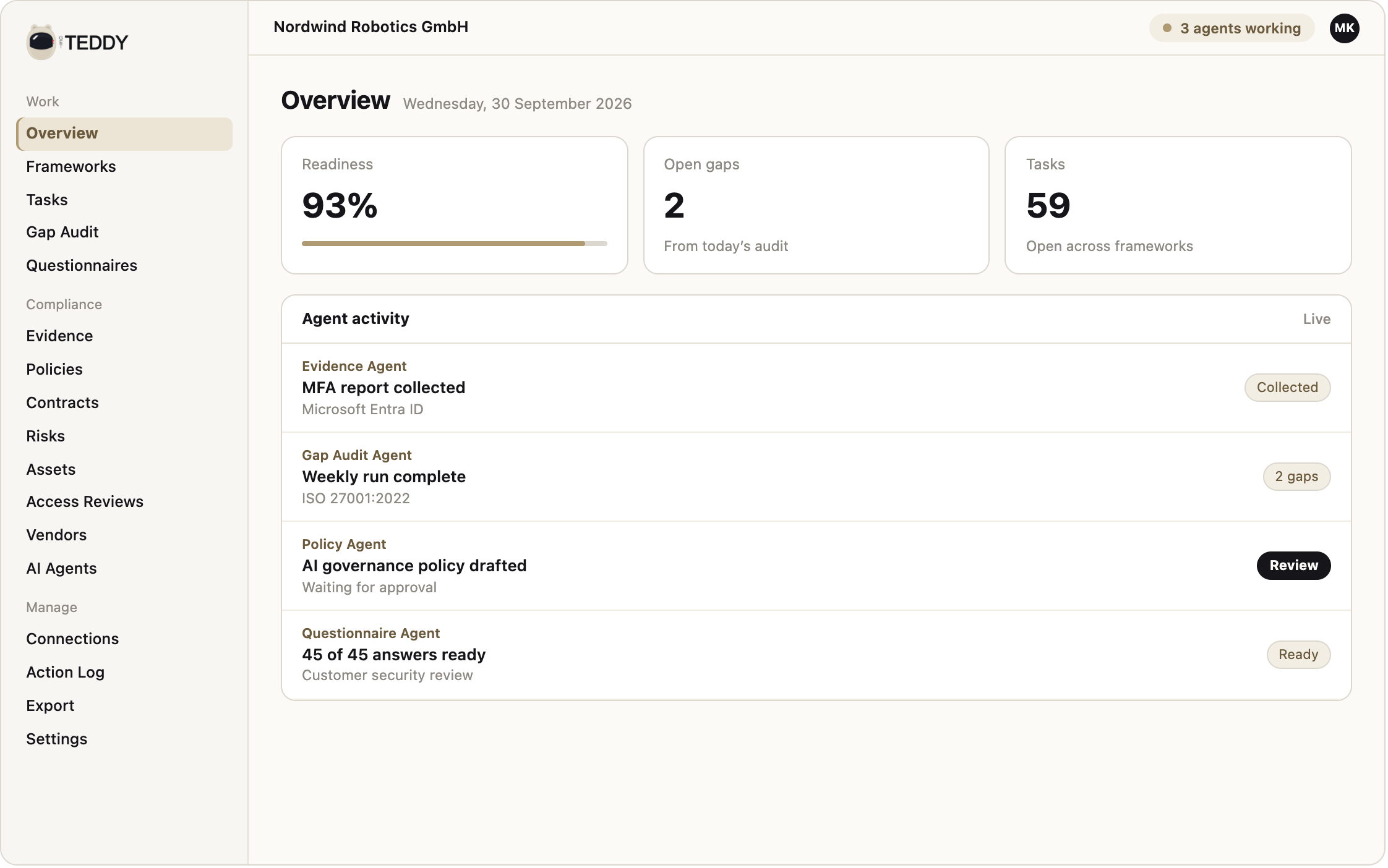Click the Policy Agent label
The image size is (1388, 868).
point(344,544)
